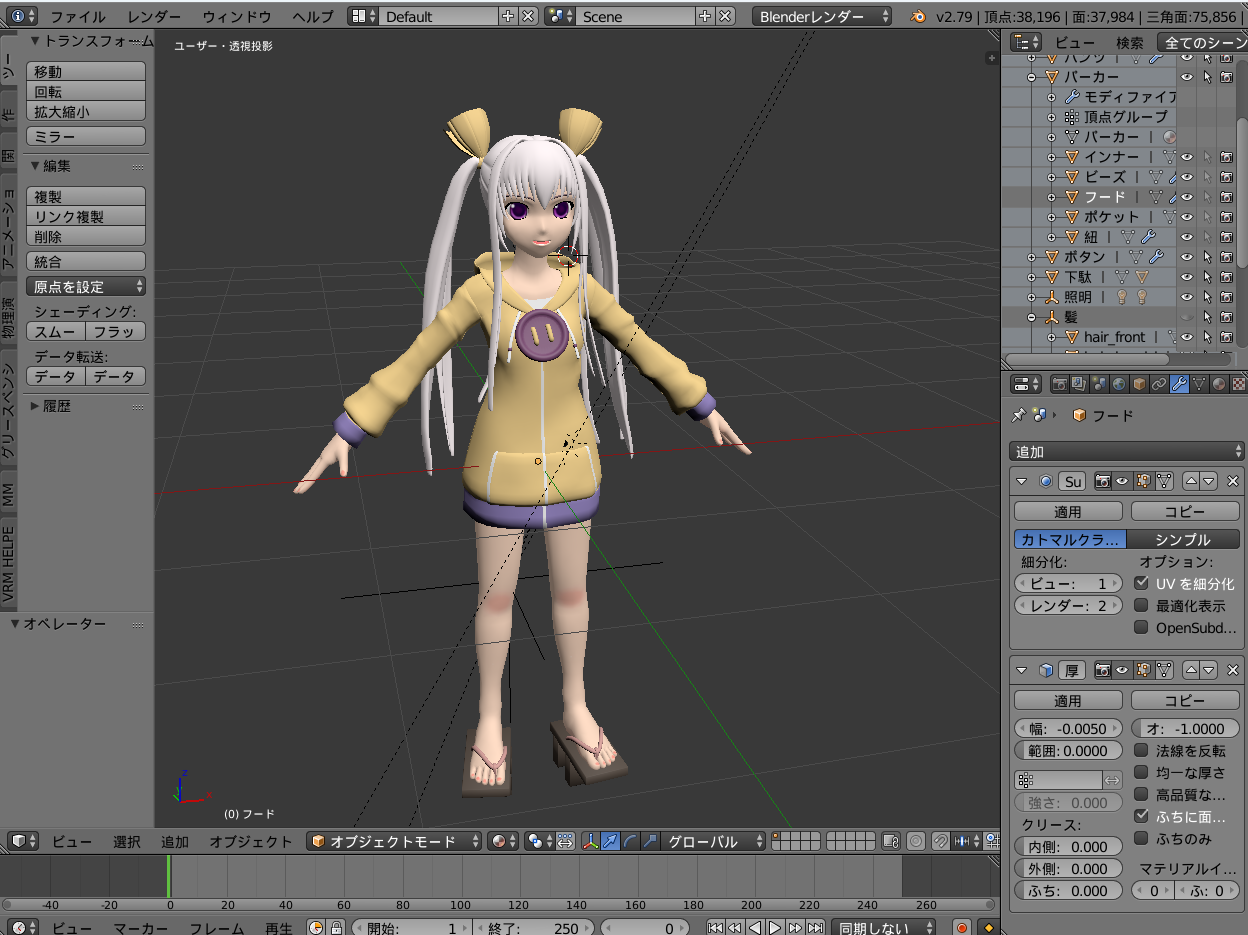Click the 幅 thickness value slider field
Image resolution: width=1248 pixels, height=935 pixels.
point(1068,729)
